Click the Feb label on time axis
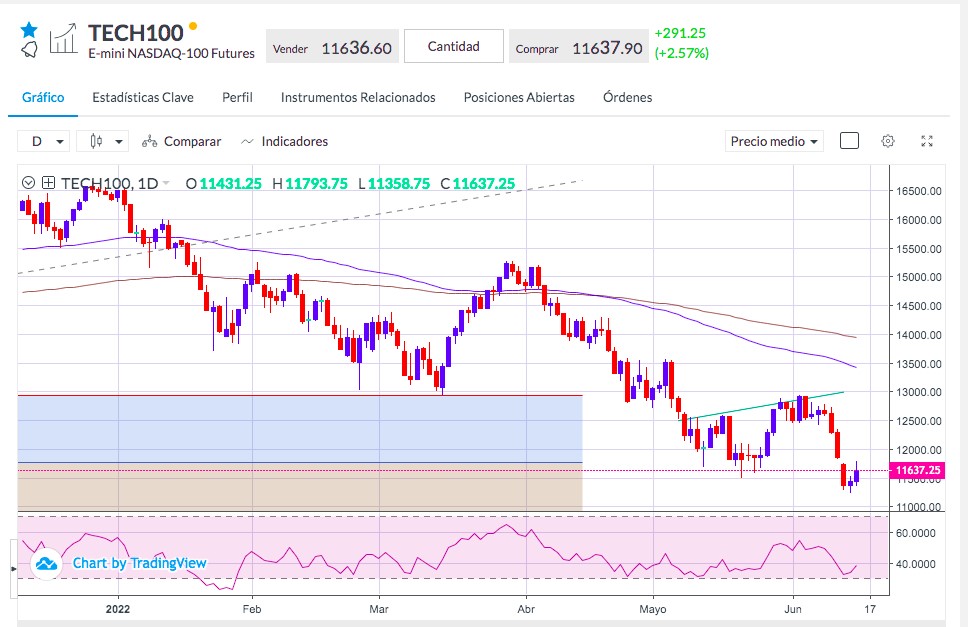Viewport: 968px width, 627px height. (x=252, y=609)
